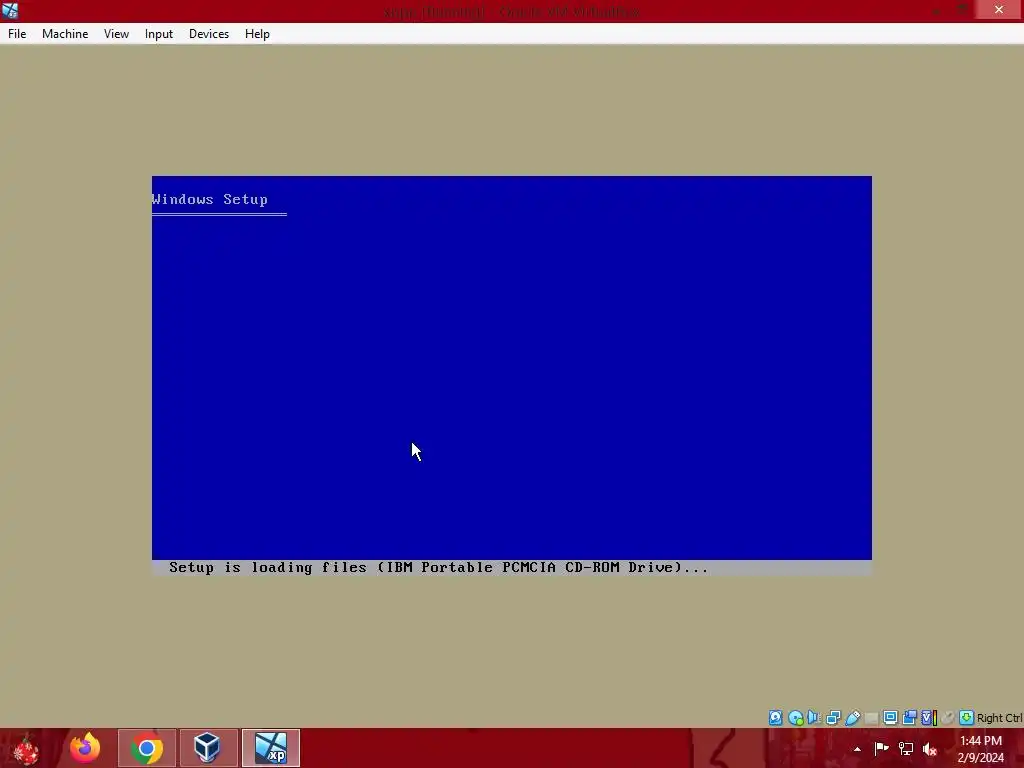1024x768 pixels.
Task: Show hidden tray icons arrow
Action: [857, 749]
